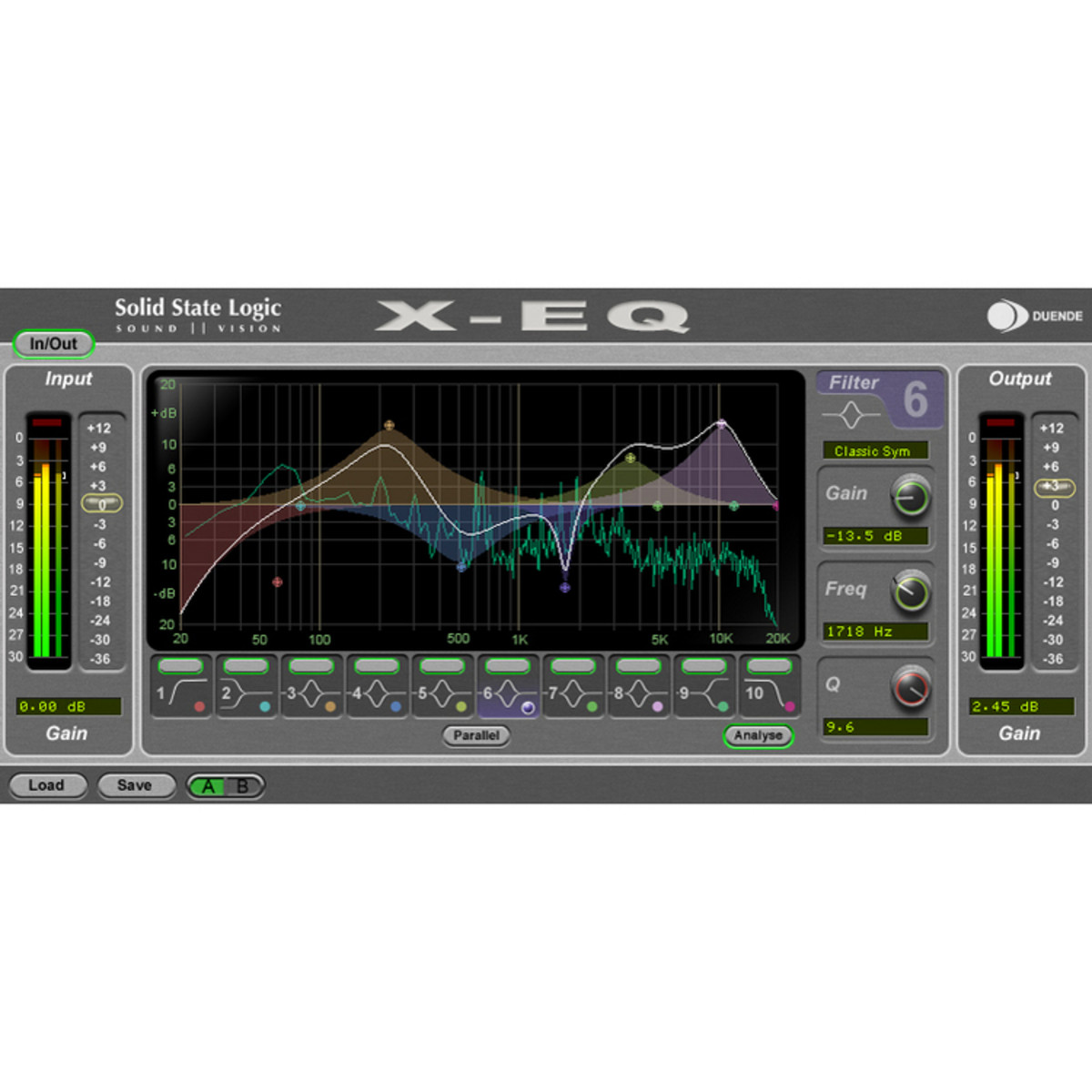
Task: Toggle band 10 enable button
Action: [x=769, y=666]
